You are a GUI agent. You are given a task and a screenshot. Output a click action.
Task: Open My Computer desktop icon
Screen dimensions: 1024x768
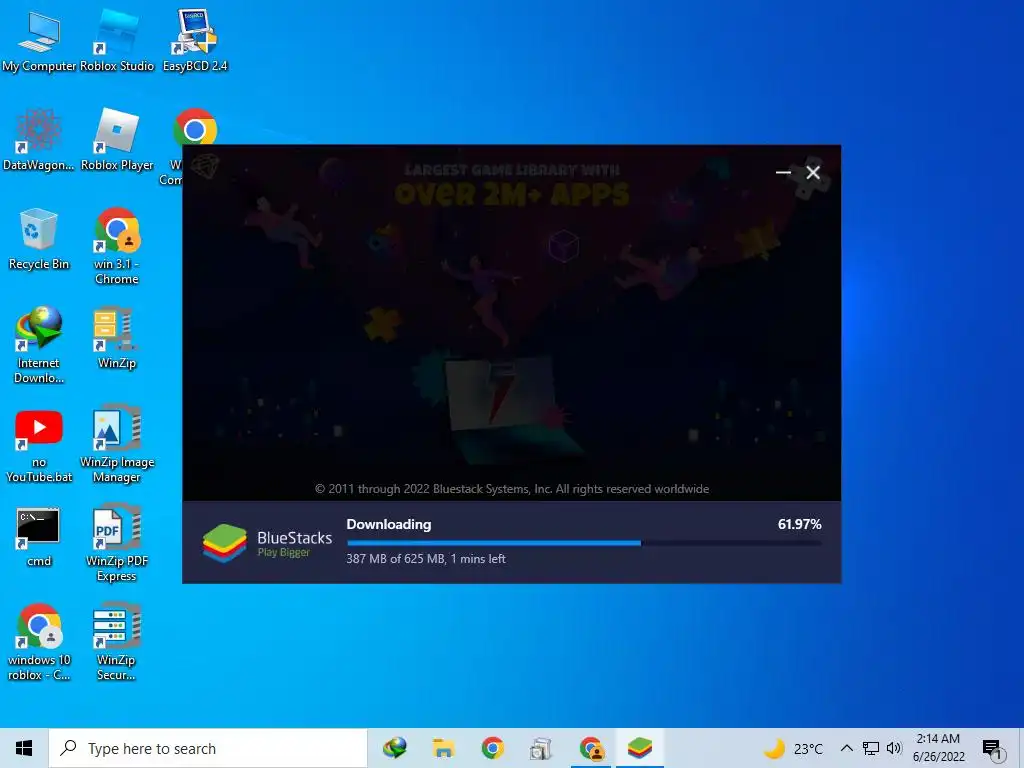pyautogui.click(x=39, y=41)
